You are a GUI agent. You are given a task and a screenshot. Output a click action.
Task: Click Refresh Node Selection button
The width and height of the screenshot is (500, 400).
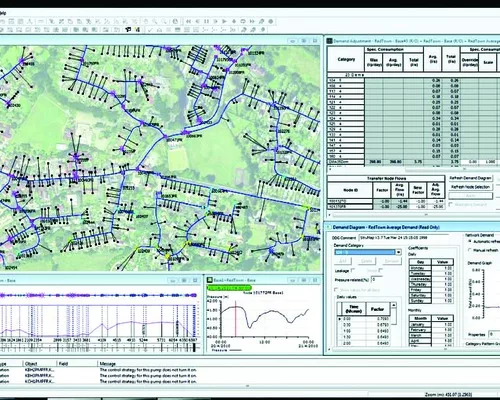(470, 187)
